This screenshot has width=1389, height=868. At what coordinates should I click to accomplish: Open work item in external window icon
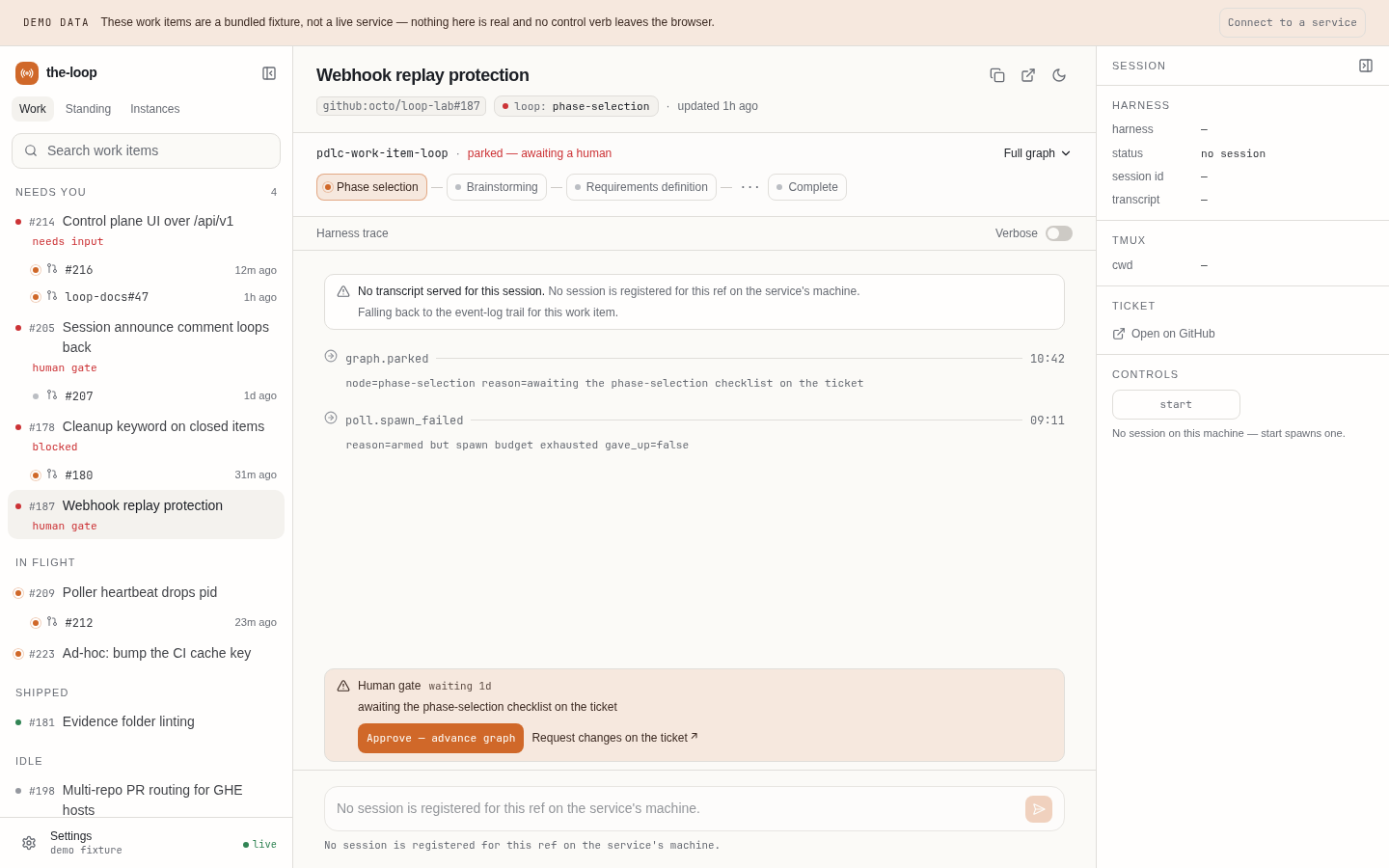[x=1028, y=75]
